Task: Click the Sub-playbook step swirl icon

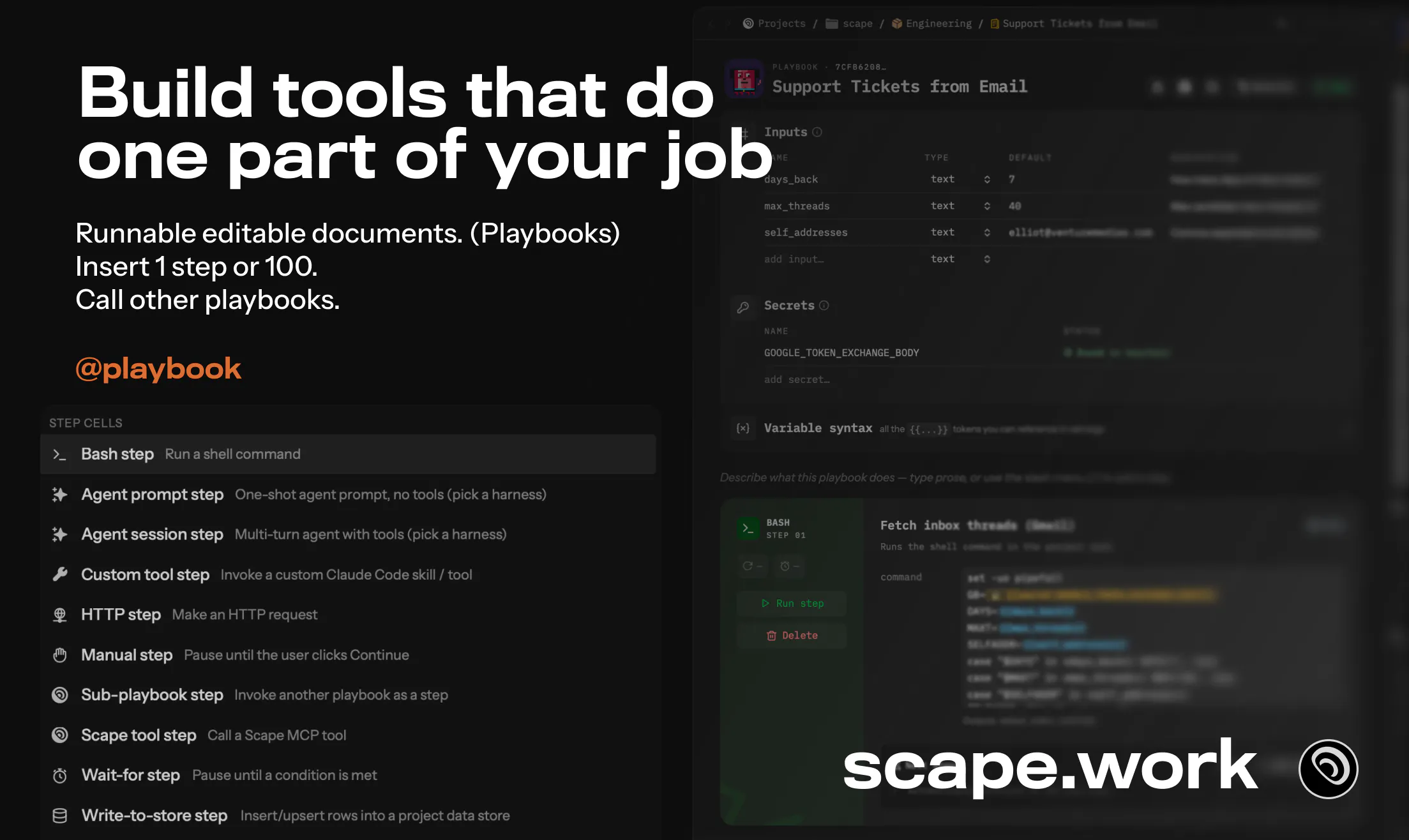Action: click(x=60, y=695)
